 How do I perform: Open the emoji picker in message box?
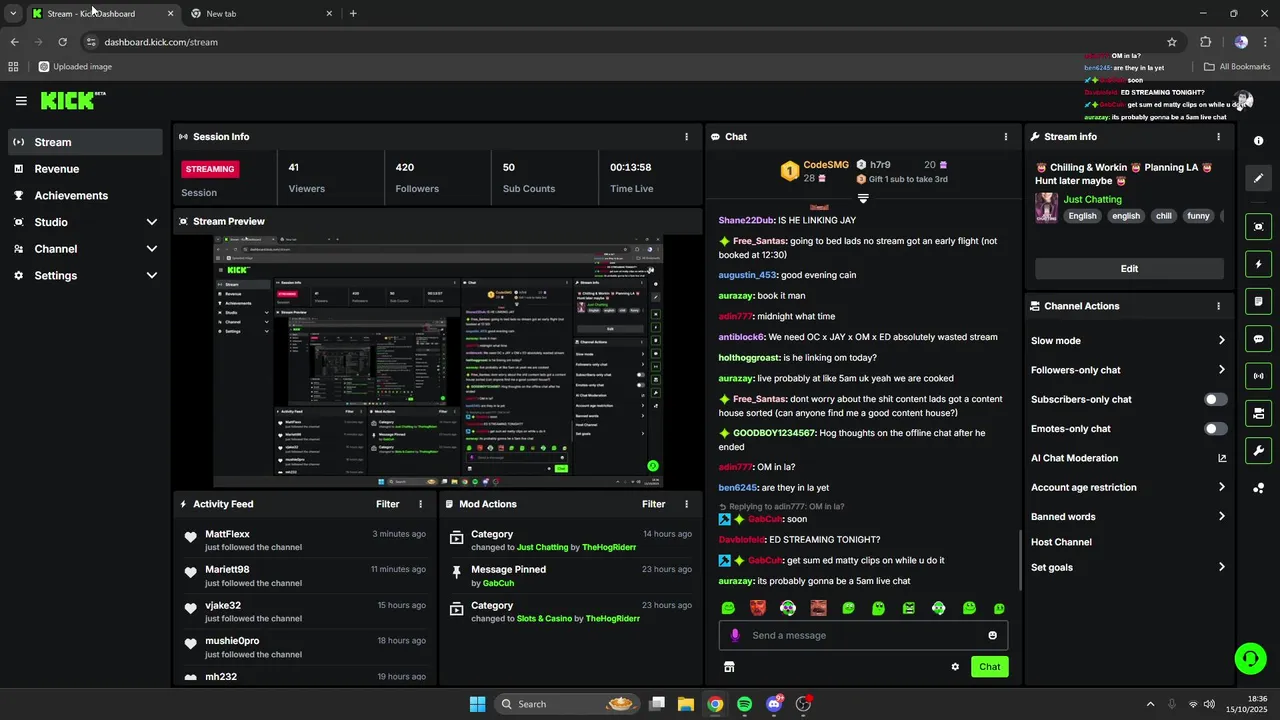tap(992, 635)
